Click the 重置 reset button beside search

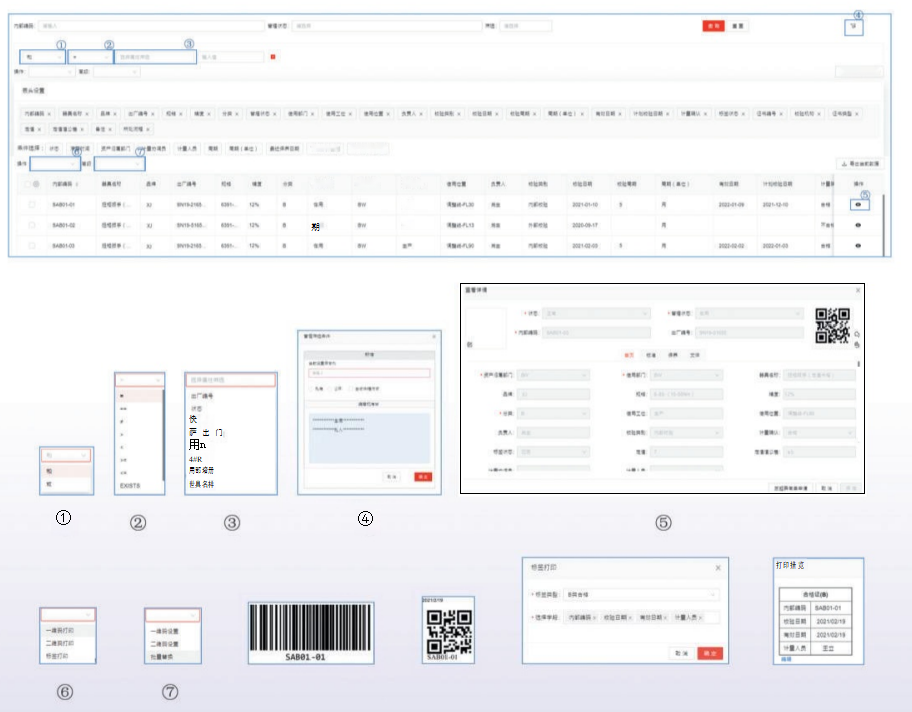pos(738,26)
